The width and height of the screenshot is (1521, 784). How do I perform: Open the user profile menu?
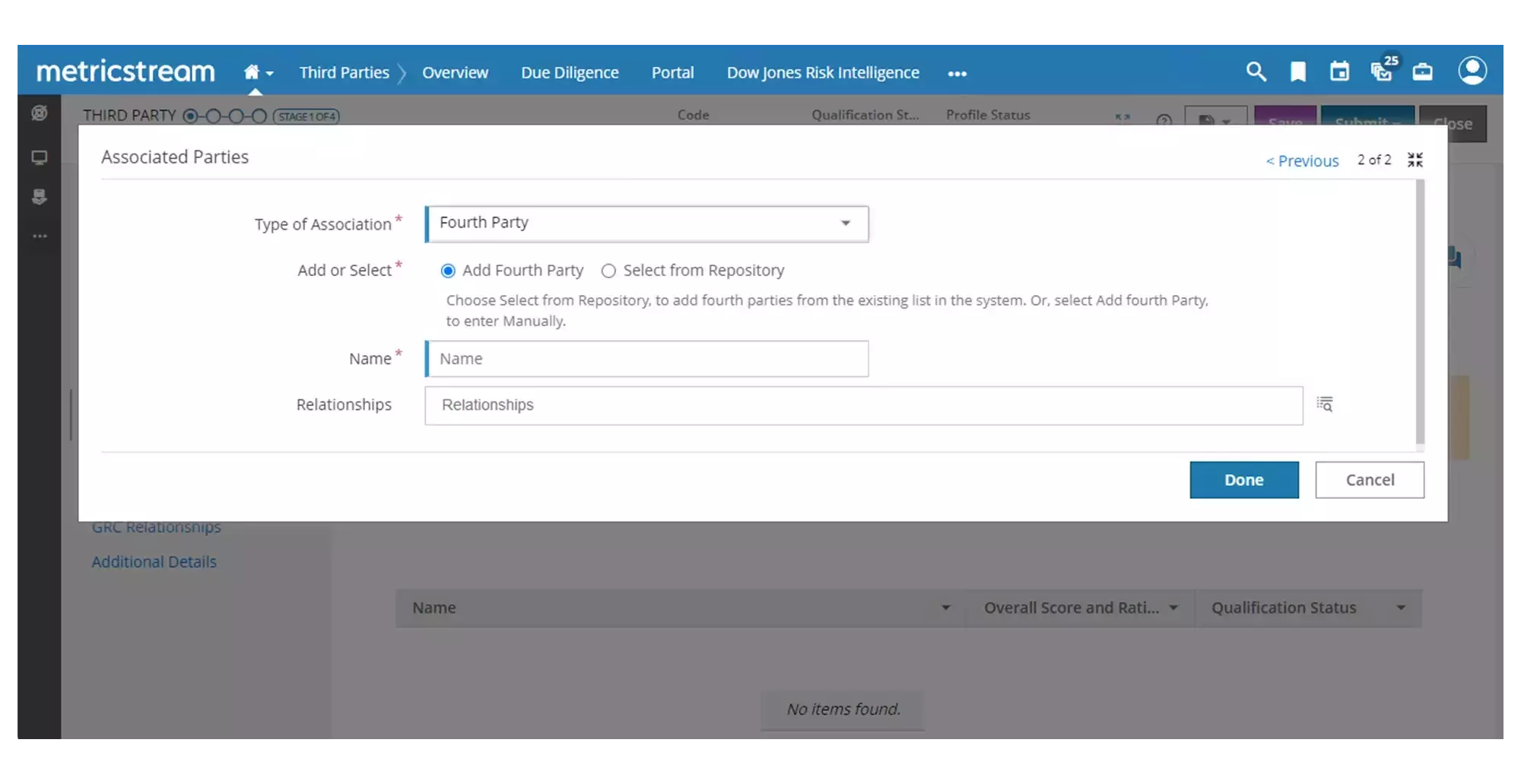(x=1472, y=70)
